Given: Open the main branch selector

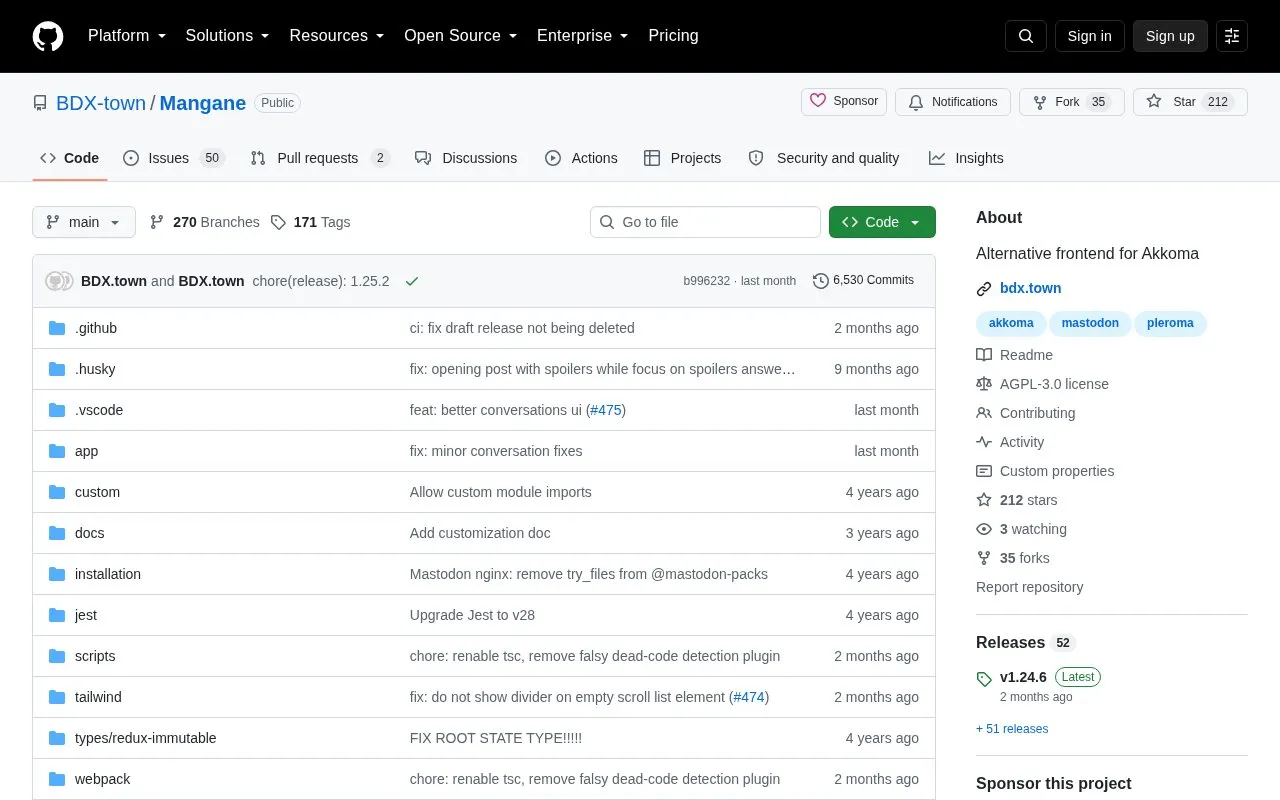Looking at the screenshot, I should tap(84, 222).
